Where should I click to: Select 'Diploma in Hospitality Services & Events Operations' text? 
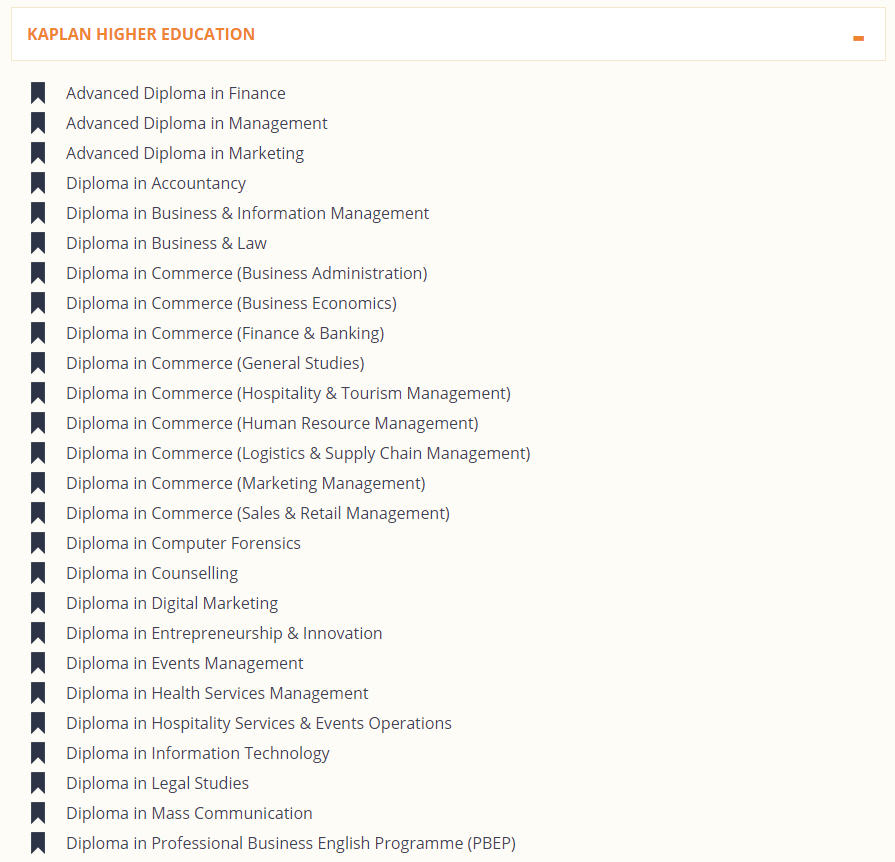pyautogui.click(x=259, y=723)
